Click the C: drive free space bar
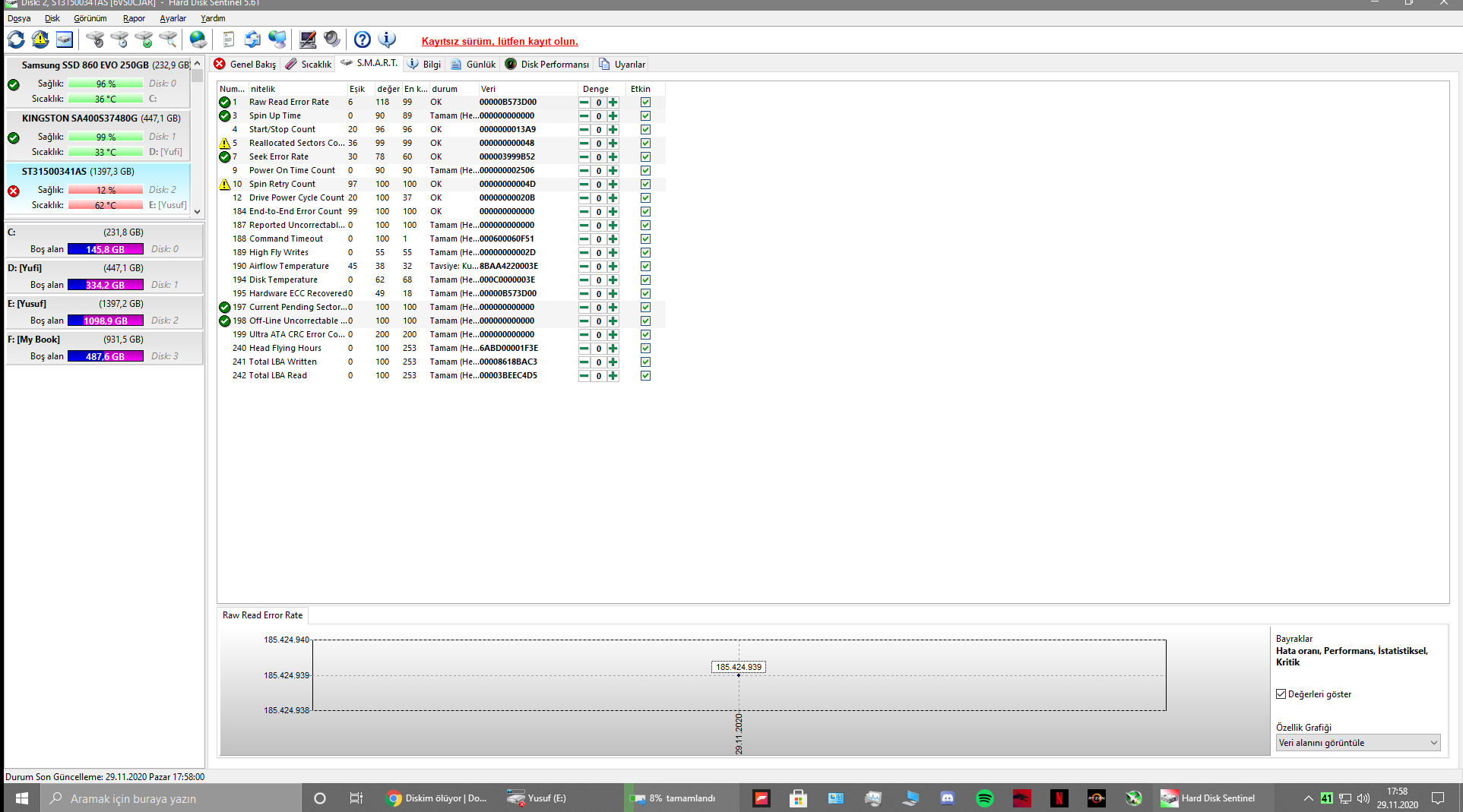This screenshot has width=1463, height=812. tap(106, 249)
